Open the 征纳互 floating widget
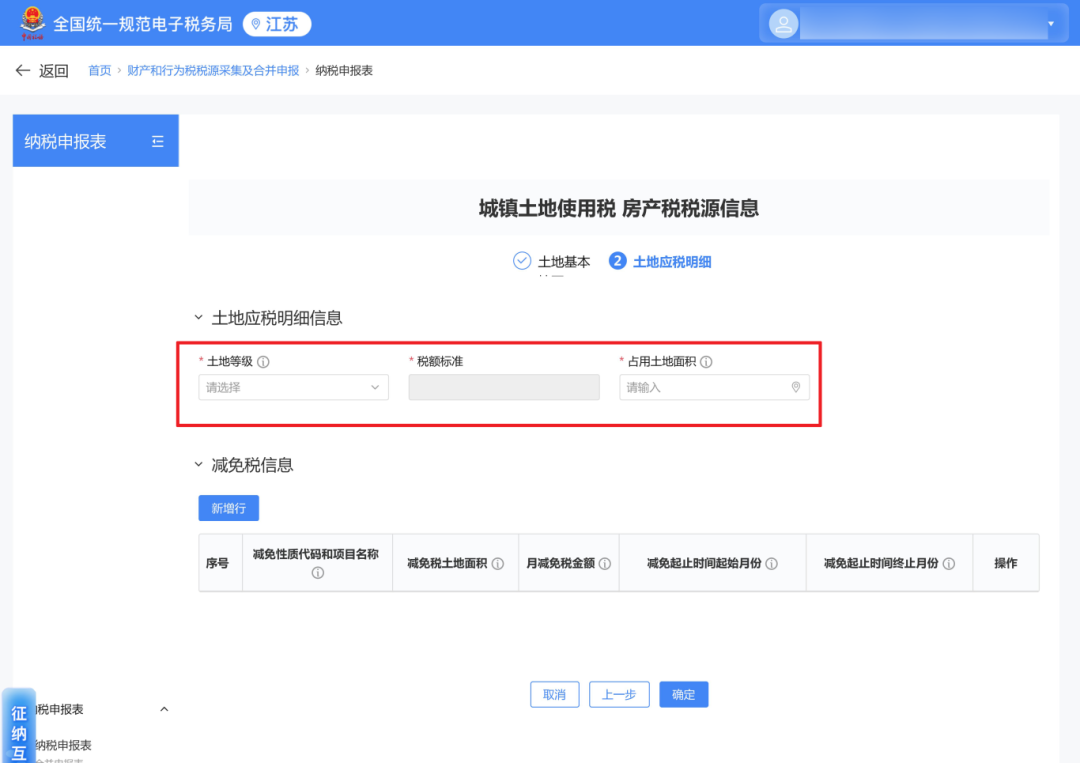Viewport: 1080px width, 763px height. tap(19, 726)
